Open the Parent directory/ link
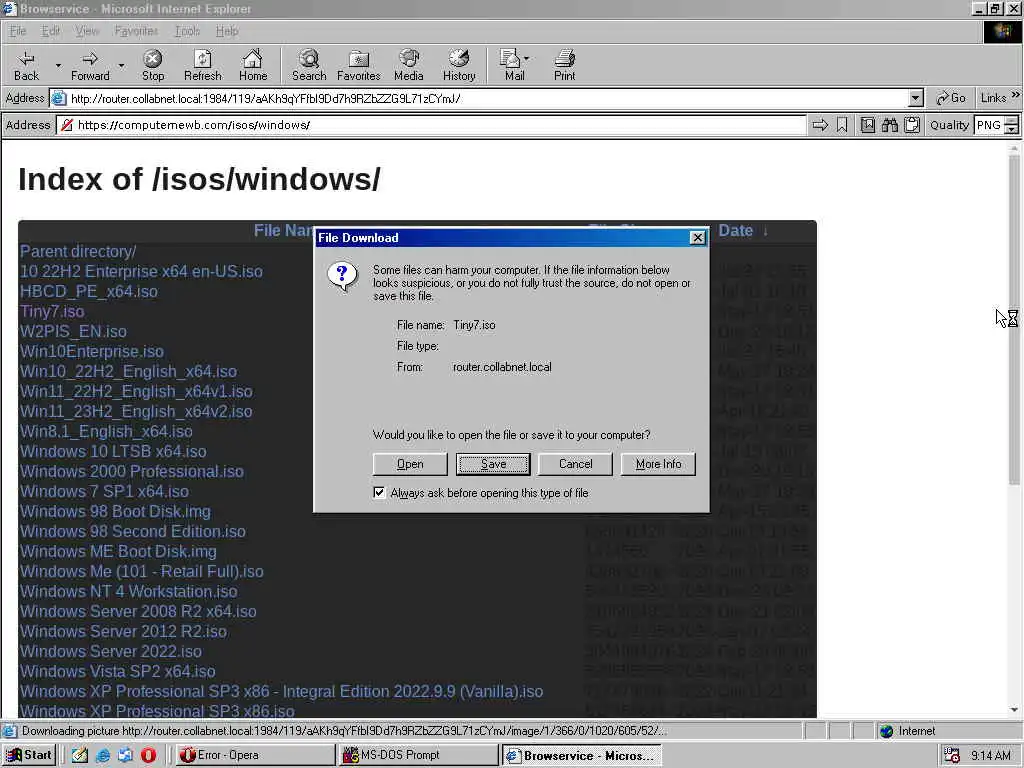Viewport: 1024px width, 768px height. [x=78, y=251]
